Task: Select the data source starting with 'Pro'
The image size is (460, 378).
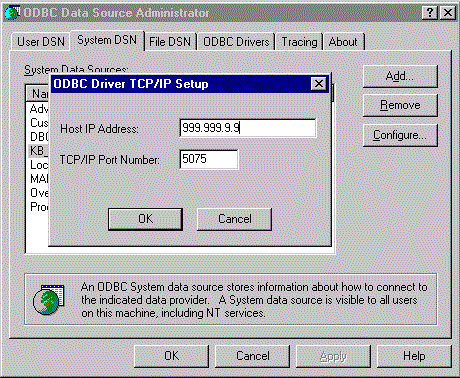Action: (x=39, y=207)
